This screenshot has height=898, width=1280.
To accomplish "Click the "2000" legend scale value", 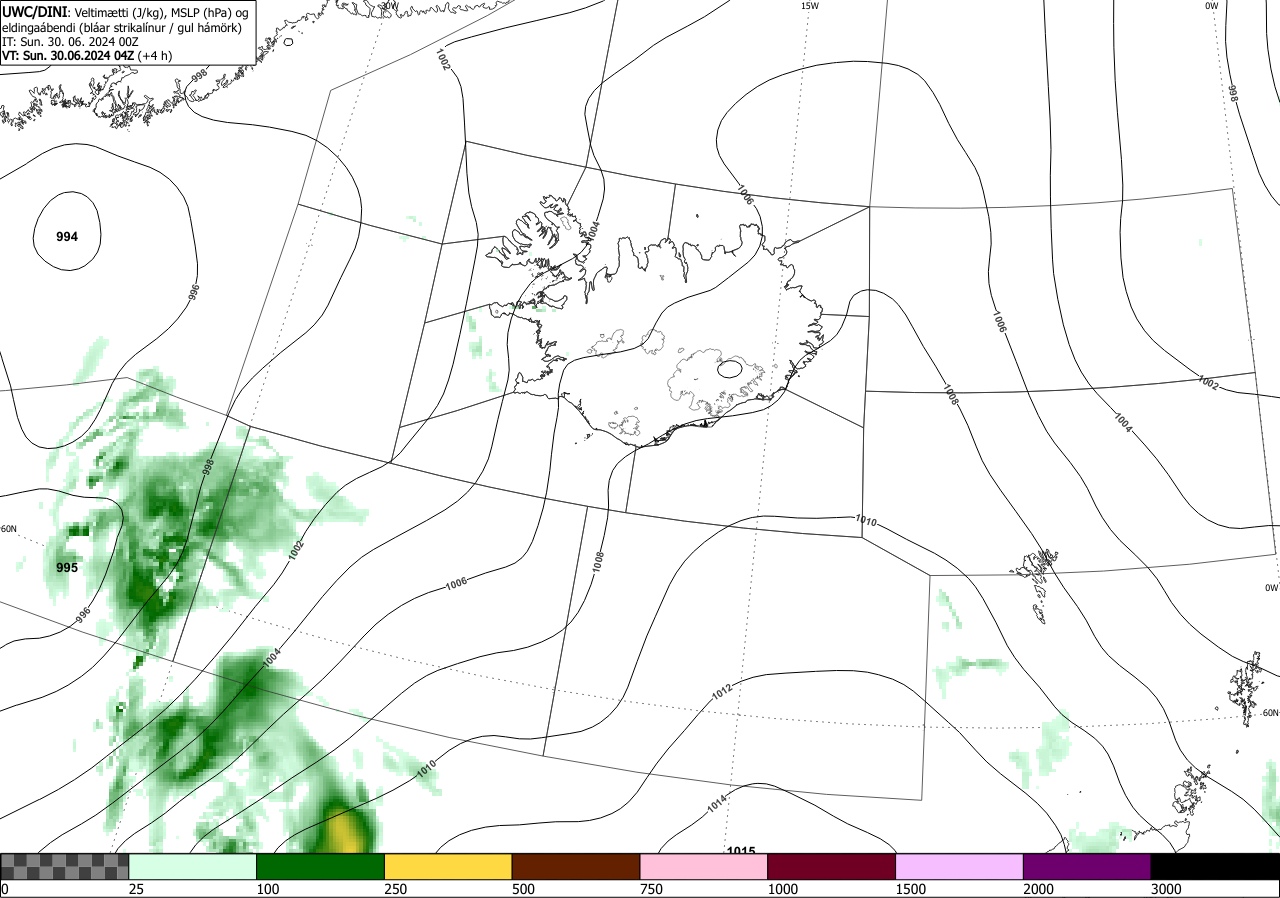I will pyautogui.click(x=1038, y=889).
